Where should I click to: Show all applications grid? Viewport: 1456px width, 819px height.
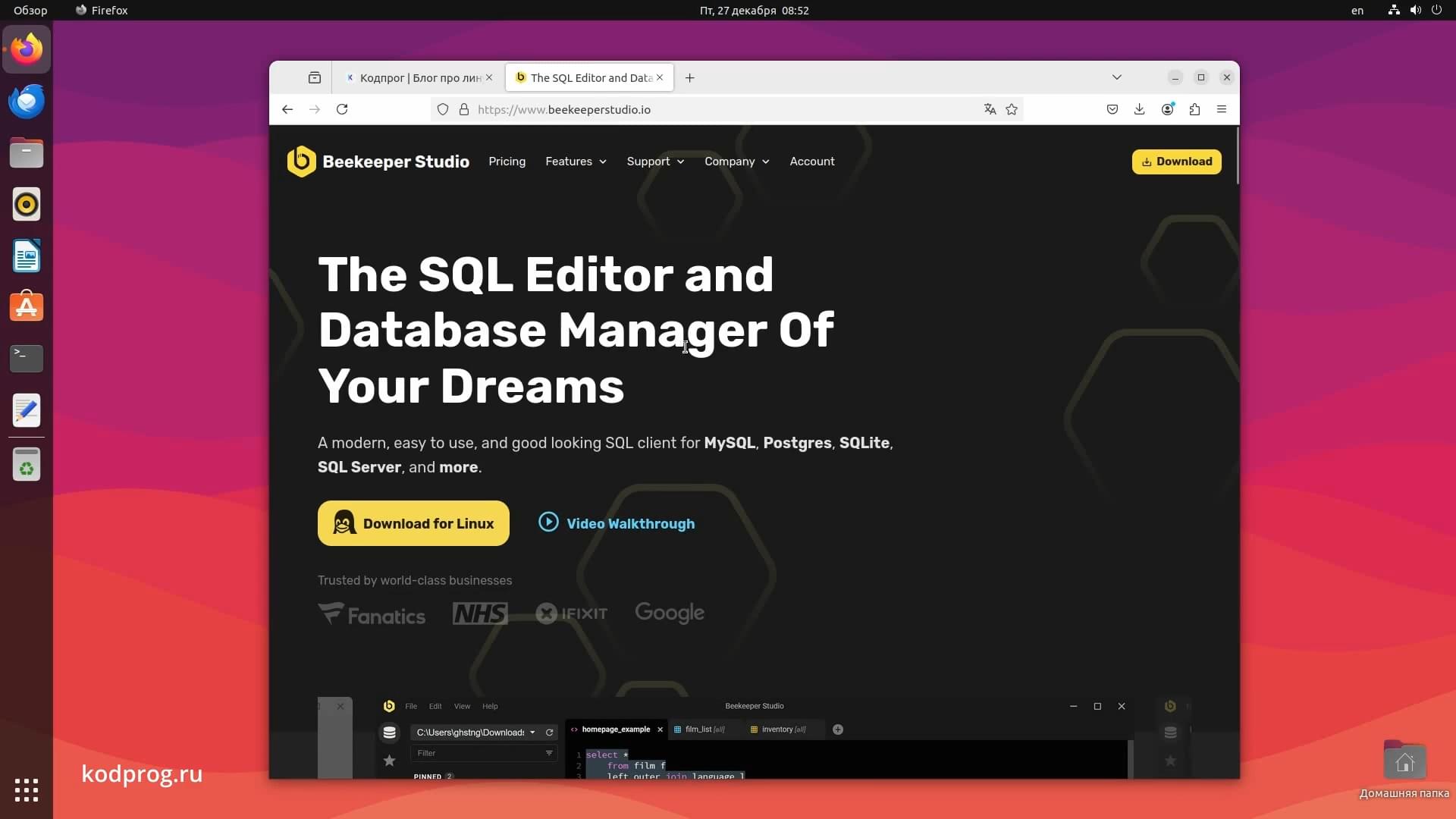(x=27, y=790)
